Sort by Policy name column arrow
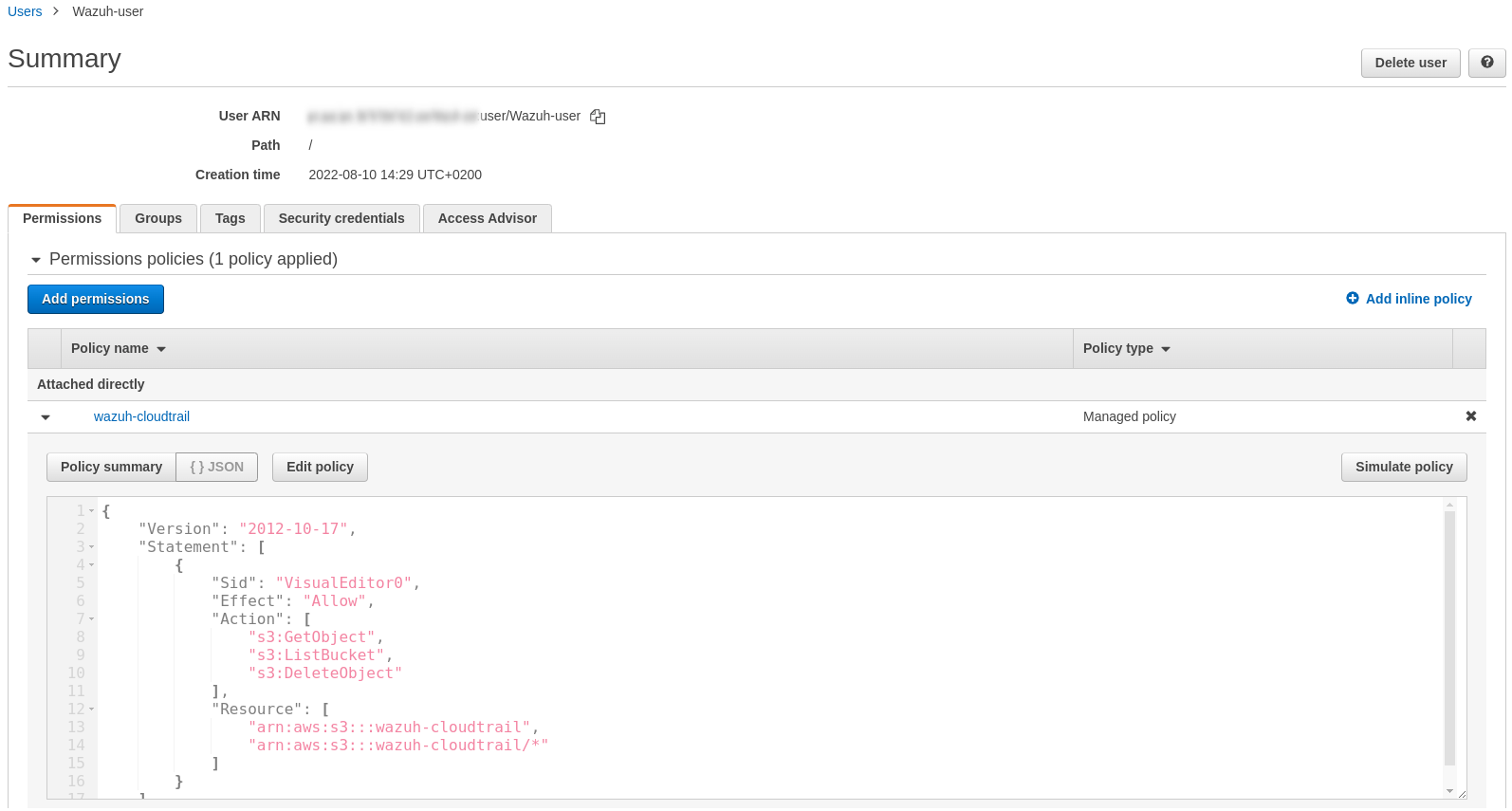This screenshot has height=811, width=1512. point(161,349)
